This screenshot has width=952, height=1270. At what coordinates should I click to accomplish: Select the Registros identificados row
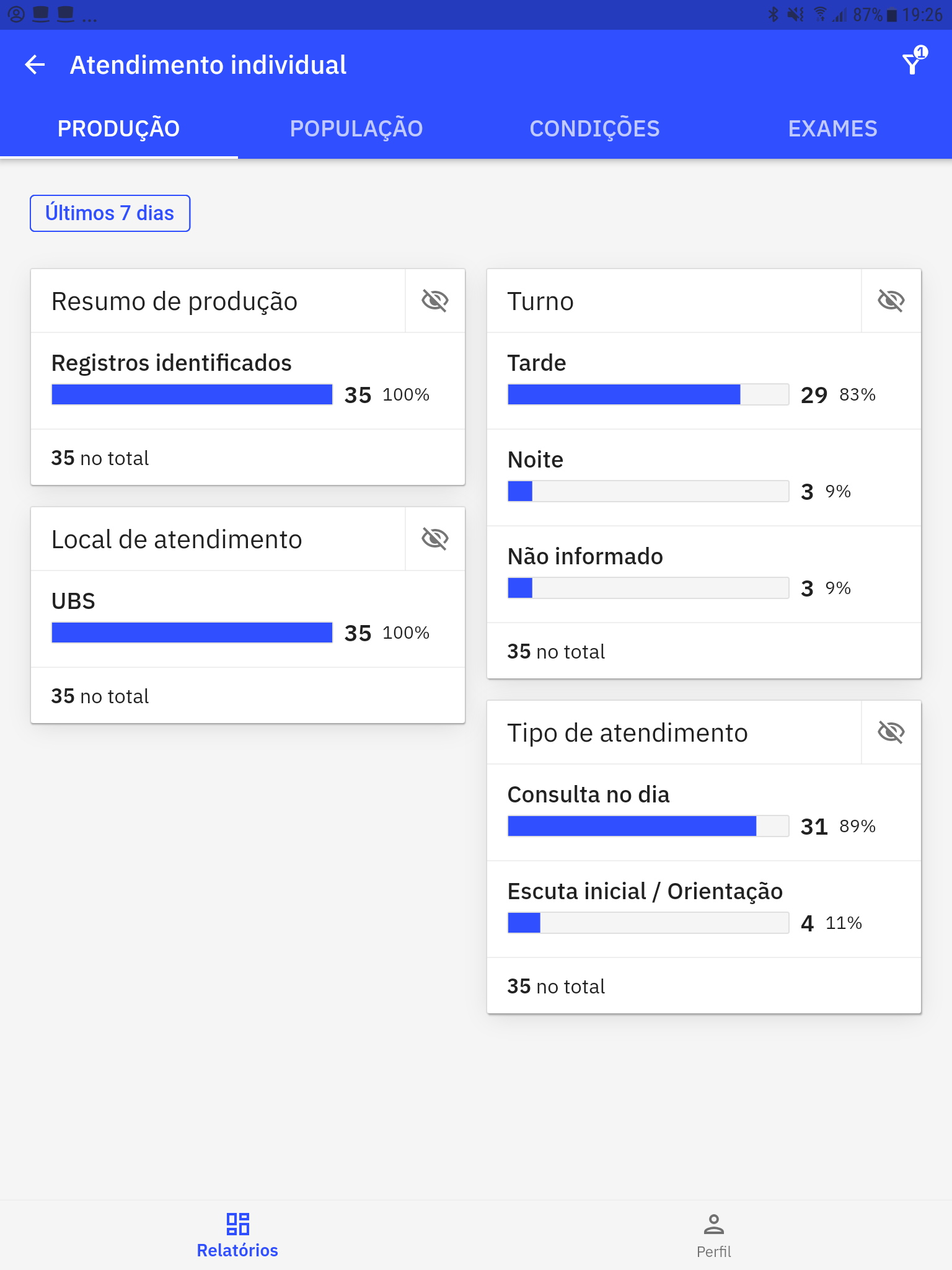tap(248, 381)
